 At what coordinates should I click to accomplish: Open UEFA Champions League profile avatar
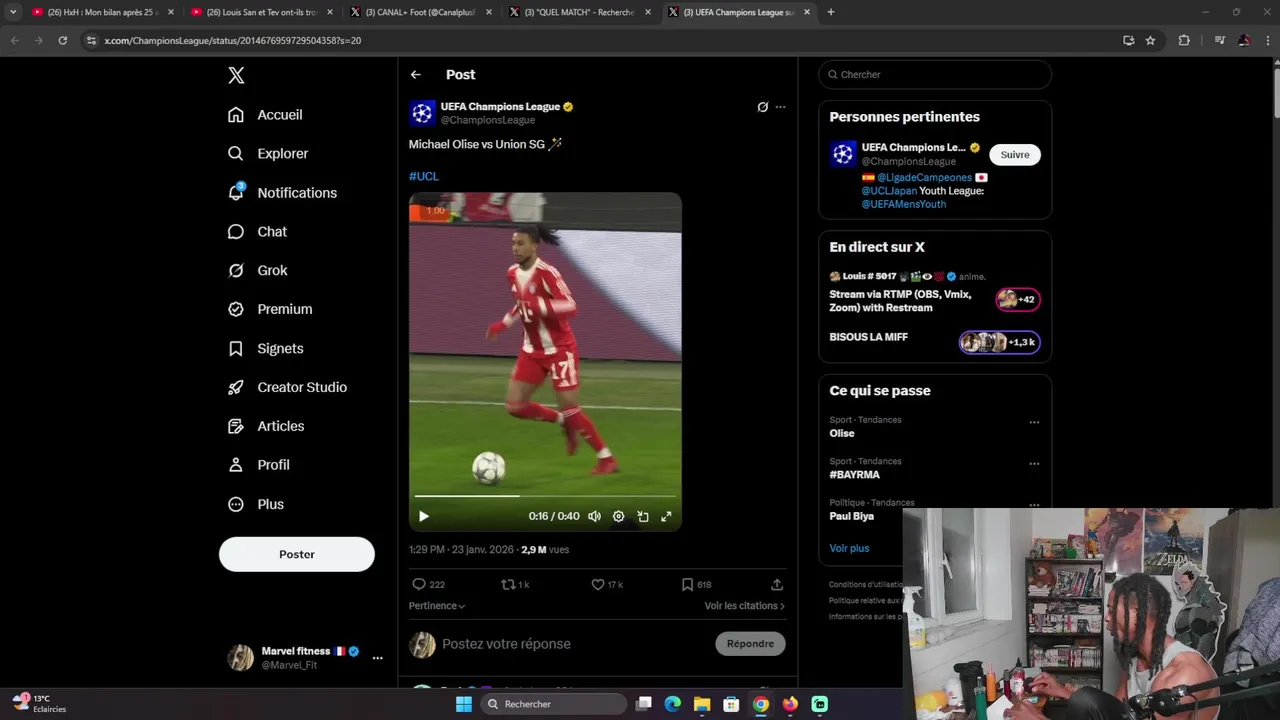(x=422, y=113)
